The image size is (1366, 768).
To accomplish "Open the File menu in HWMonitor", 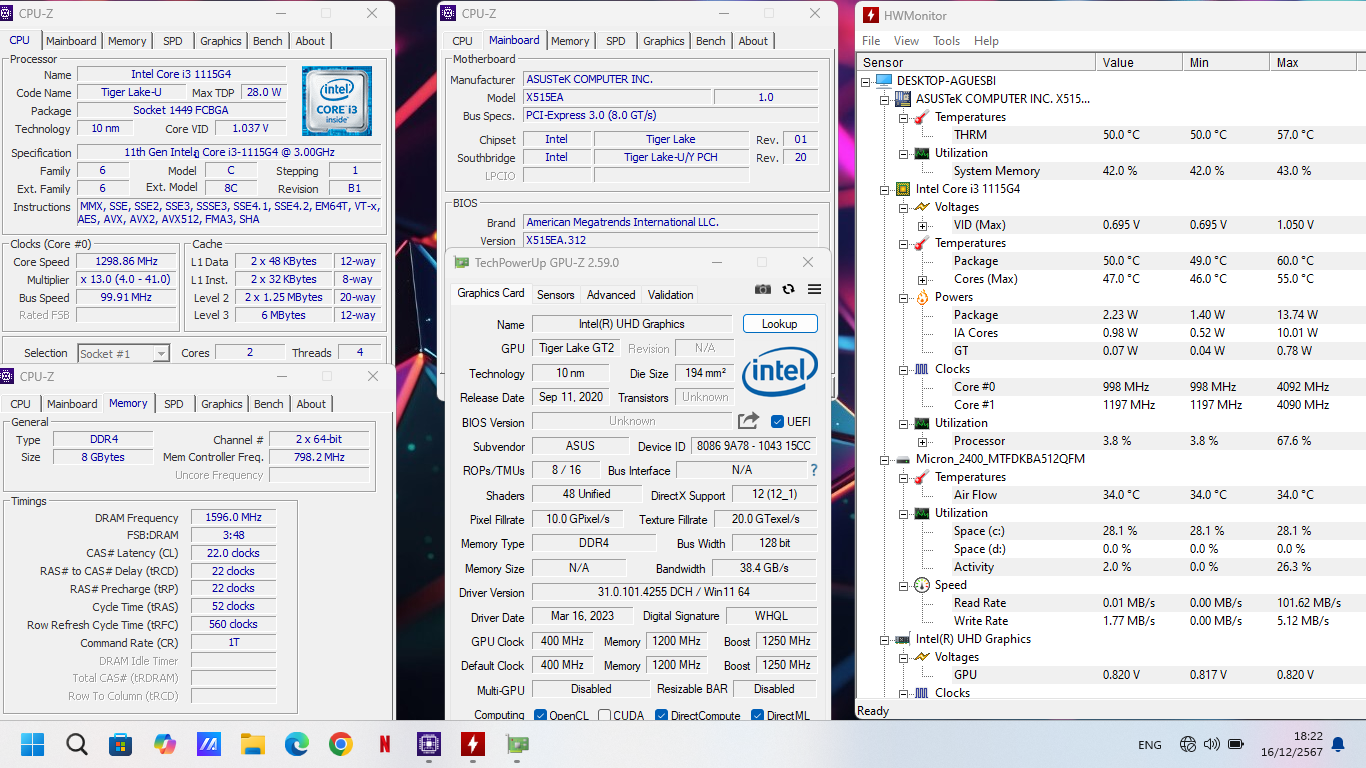I will [871, 41].
